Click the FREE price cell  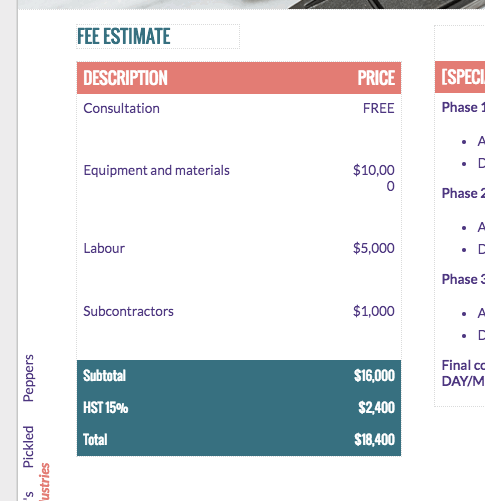379,108
